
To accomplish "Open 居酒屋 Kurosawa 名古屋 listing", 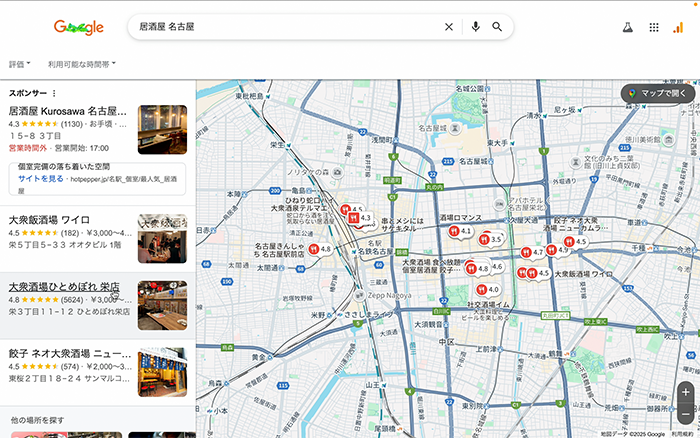I will [67, 111].
